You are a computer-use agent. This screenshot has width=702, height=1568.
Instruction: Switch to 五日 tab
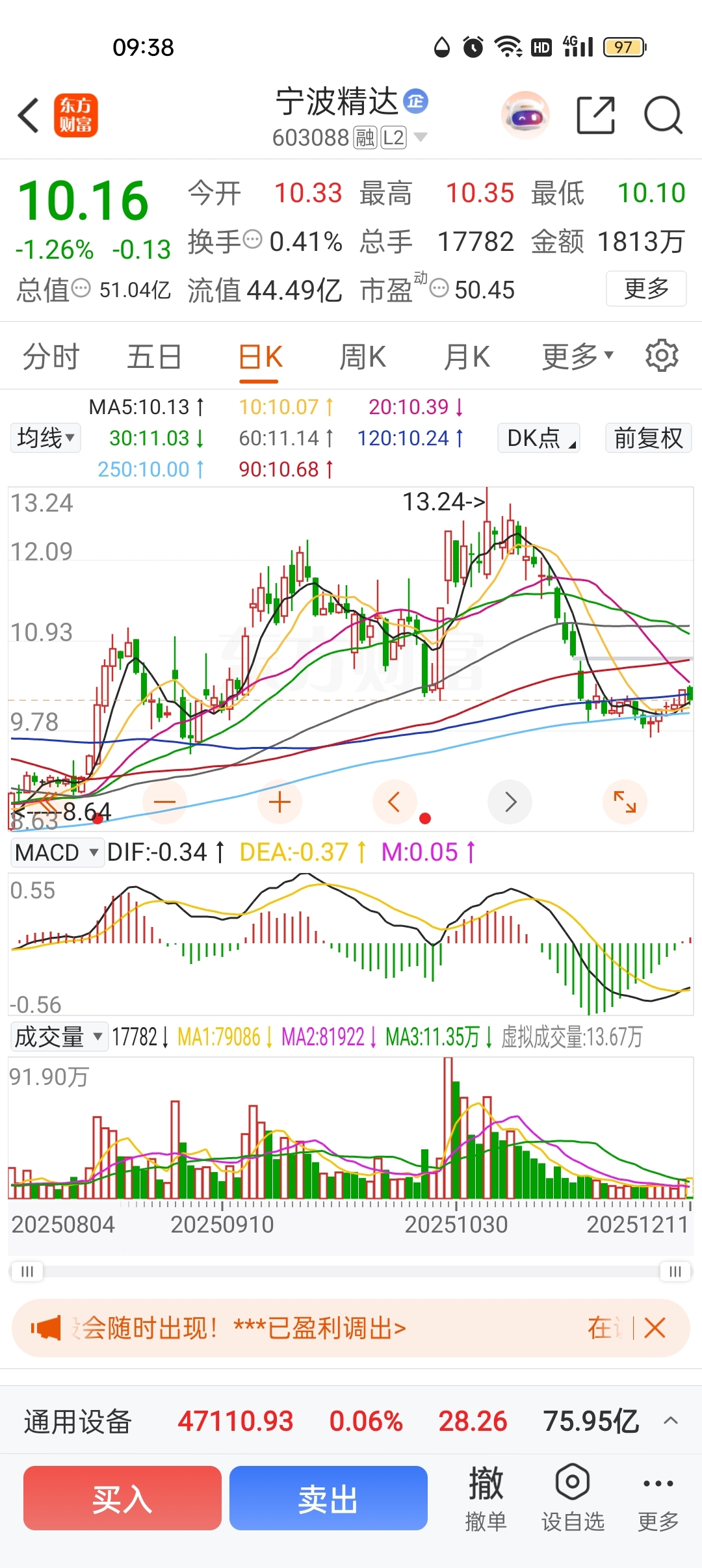pyautogui.click(x=154, y=356)
